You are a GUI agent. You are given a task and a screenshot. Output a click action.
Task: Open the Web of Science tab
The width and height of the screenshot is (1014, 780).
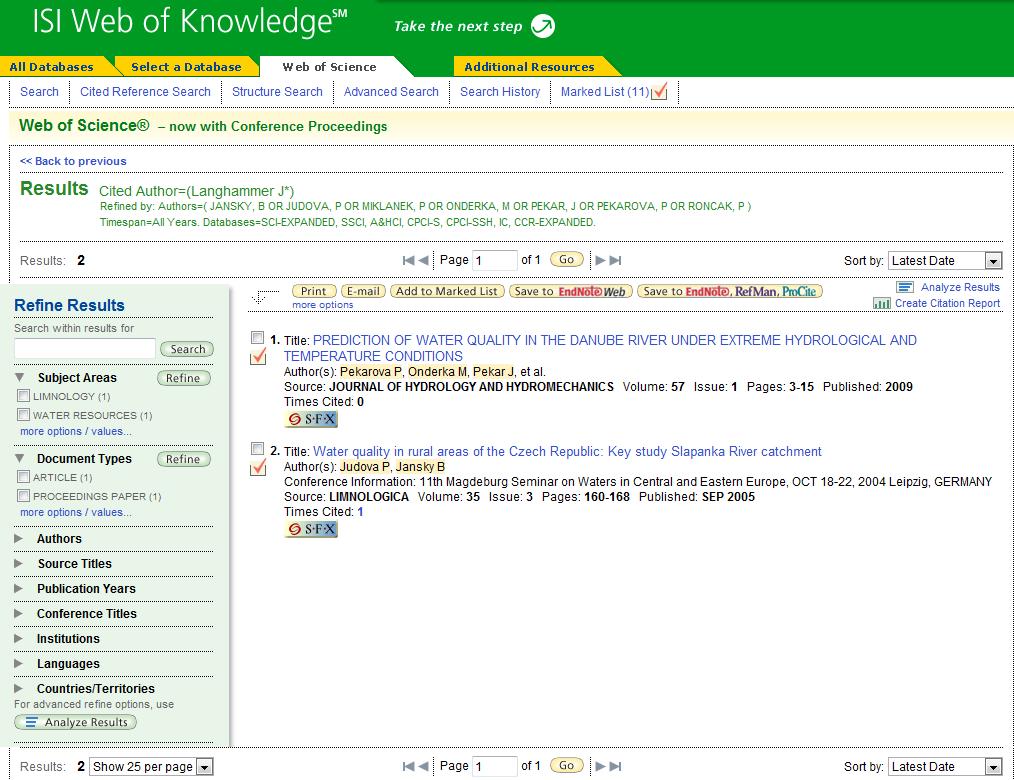(329, 67)
